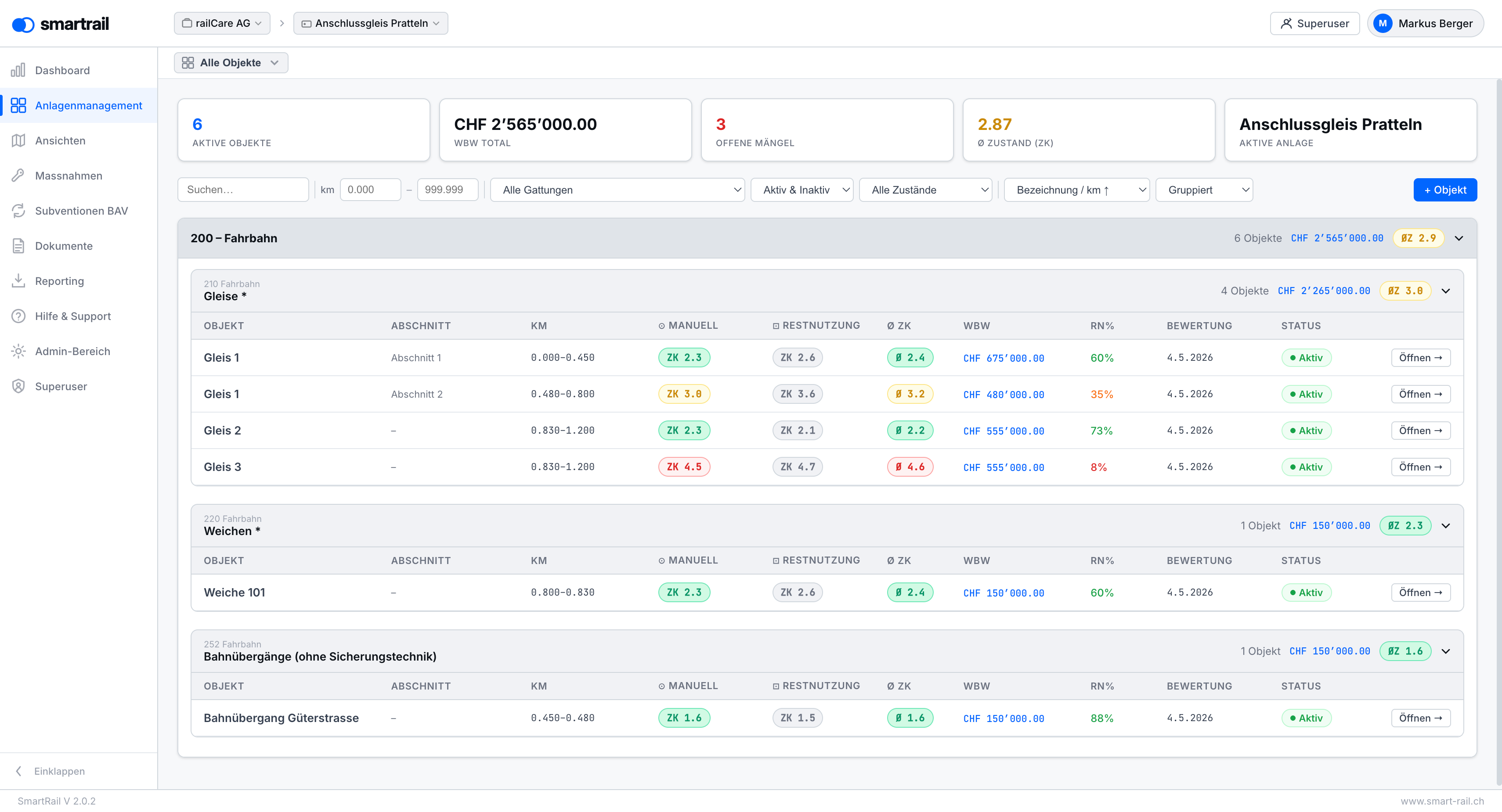Open the Hilfe & Support question icon

pyautogui.click(x=18, y=316)
